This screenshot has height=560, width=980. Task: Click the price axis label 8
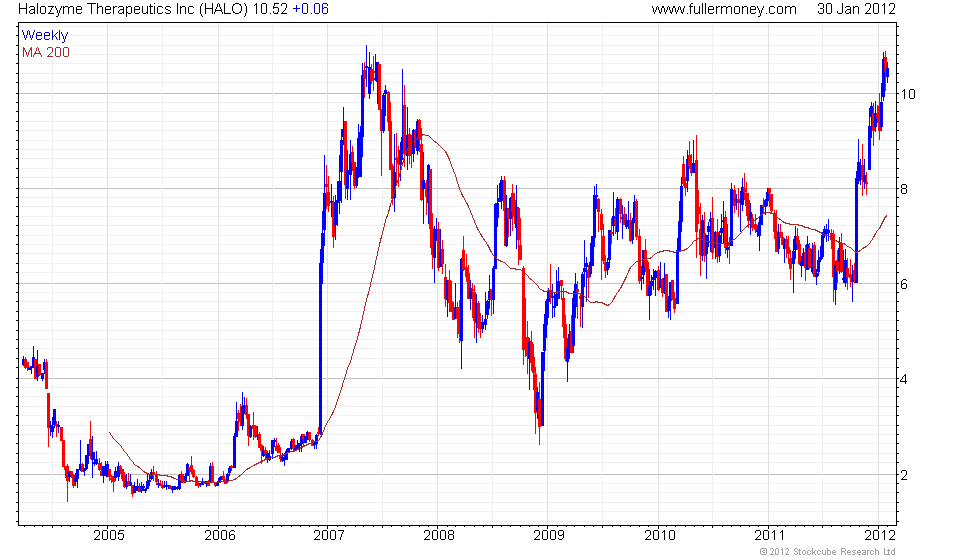point(904,189)
